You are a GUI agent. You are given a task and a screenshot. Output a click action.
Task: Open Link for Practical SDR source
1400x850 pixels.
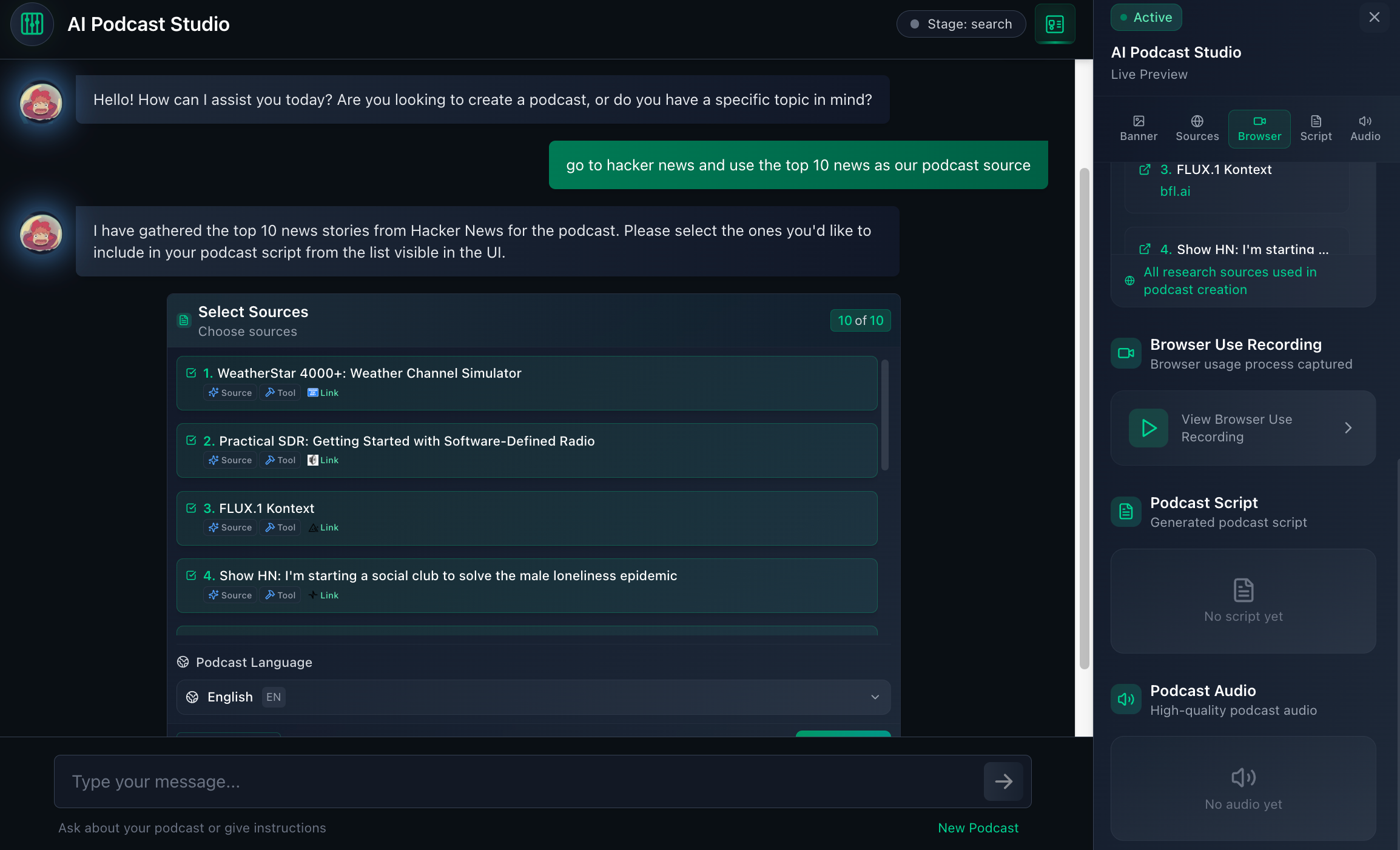point(323,460)
